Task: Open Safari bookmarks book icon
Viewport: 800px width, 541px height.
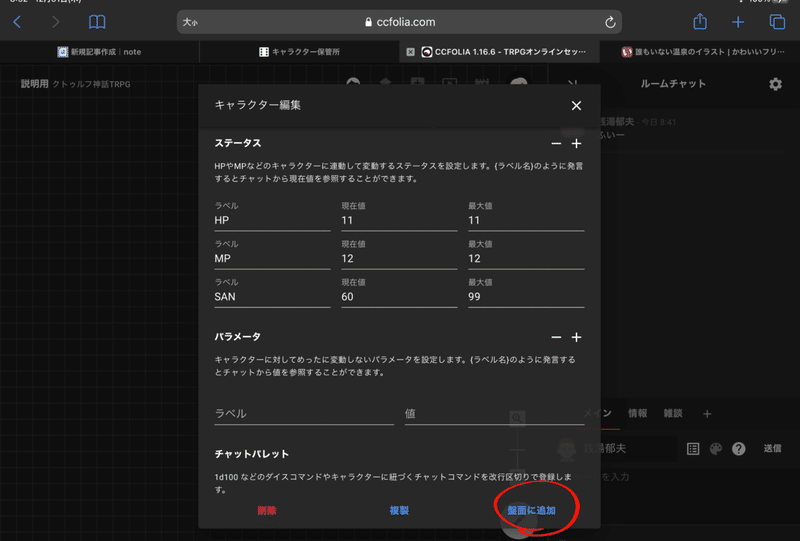Action: (97, 22)
